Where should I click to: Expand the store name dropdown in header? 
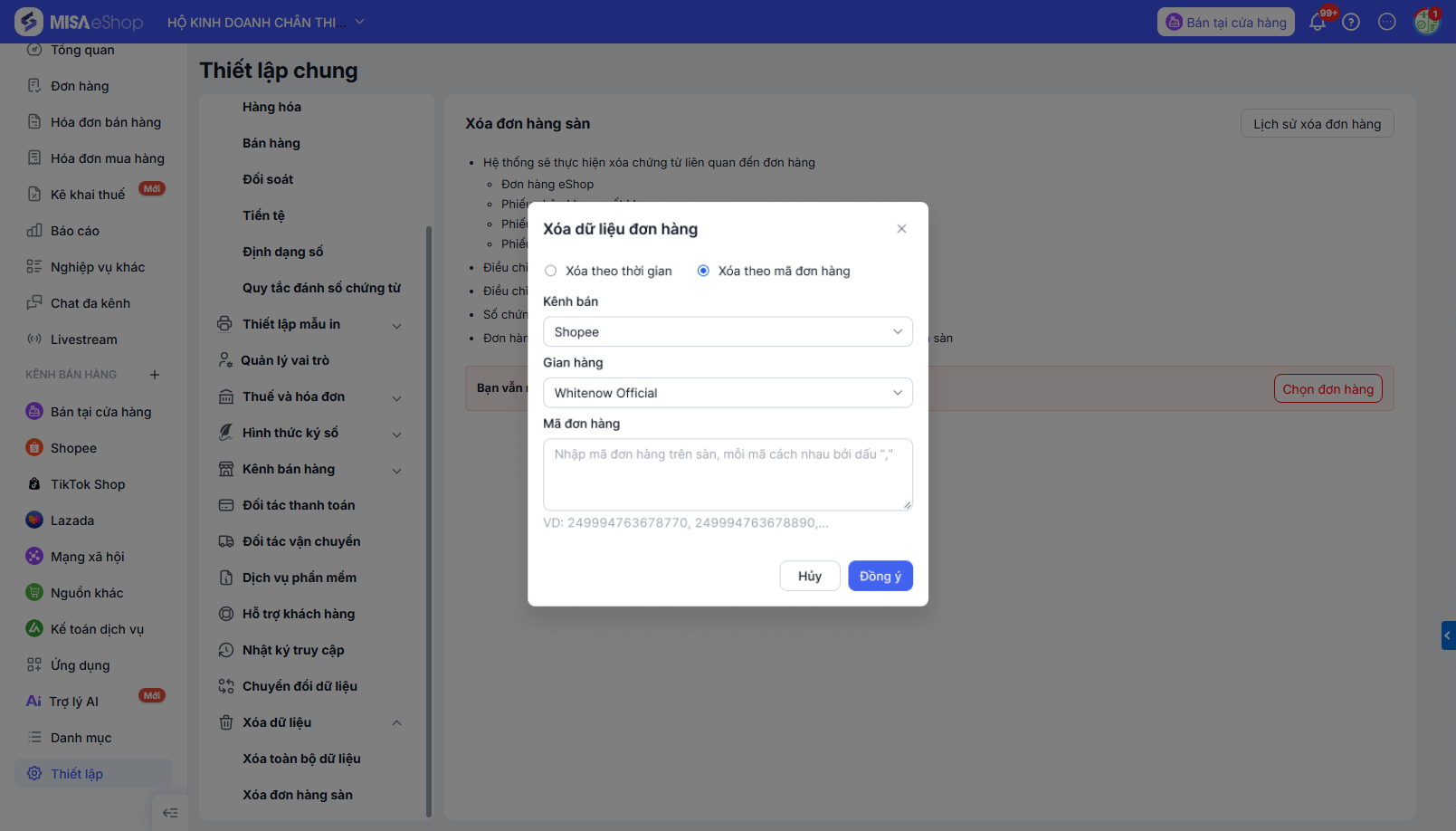click(x=359, y=22)
